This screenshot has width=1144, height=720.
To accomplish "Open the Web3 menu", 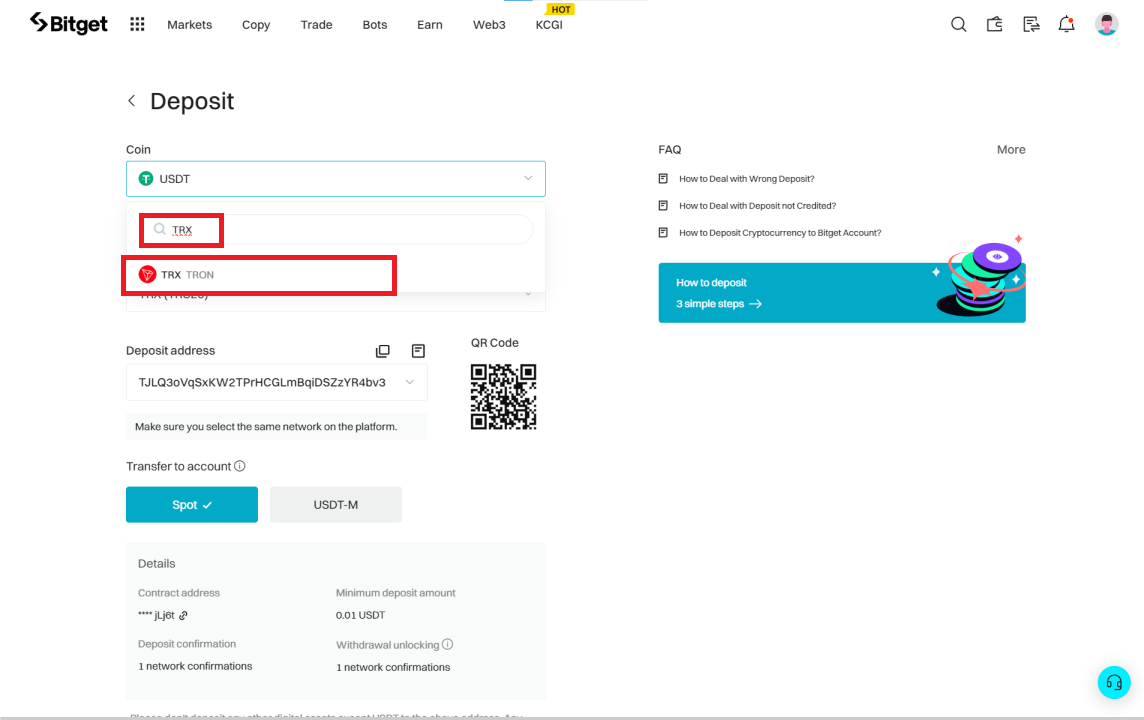I will coord(489,25).
